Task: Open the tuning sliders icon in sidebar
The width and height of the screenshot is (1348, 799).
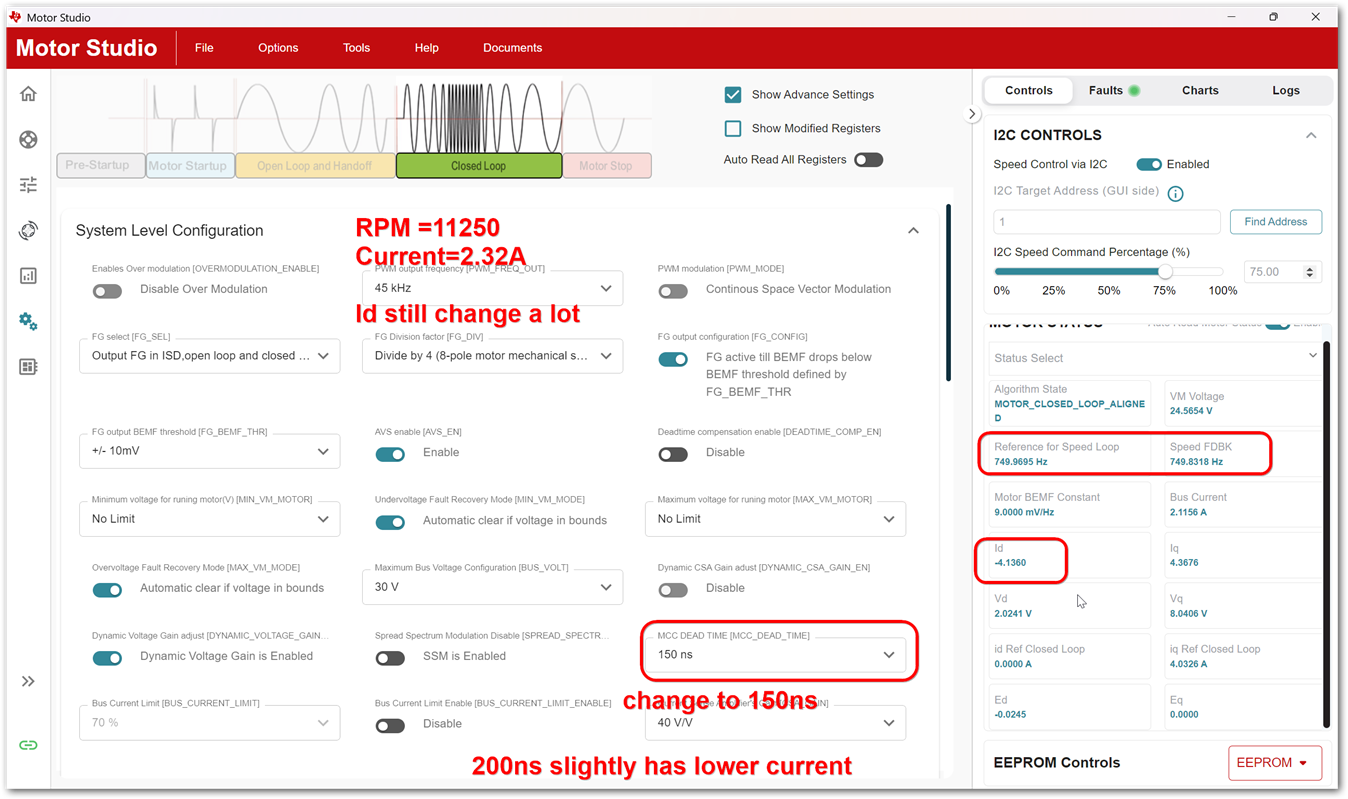Action: coord(28,185)
